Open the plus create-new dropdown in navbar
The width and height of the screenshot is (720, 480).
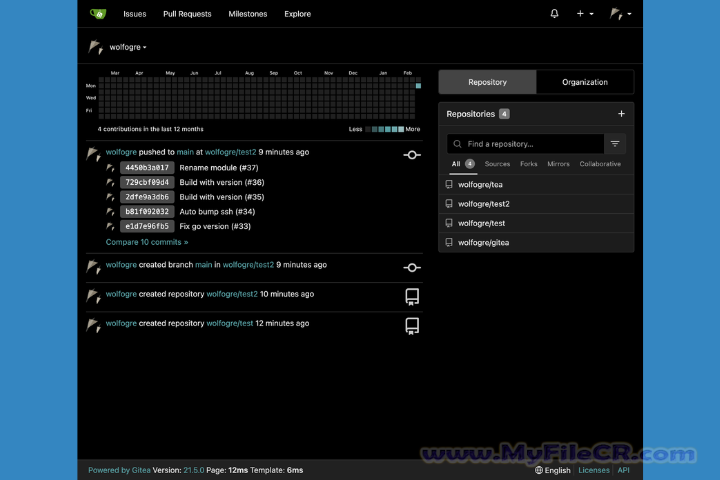(x=585, y=14)
